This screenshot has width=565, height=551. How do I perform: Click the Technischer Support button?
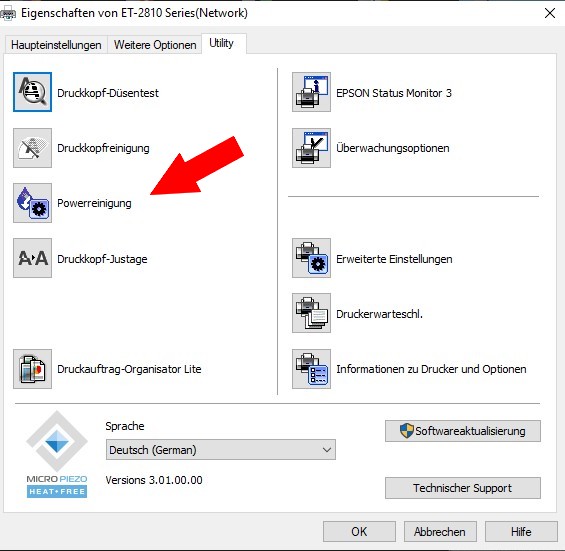[x=463, y=488]
